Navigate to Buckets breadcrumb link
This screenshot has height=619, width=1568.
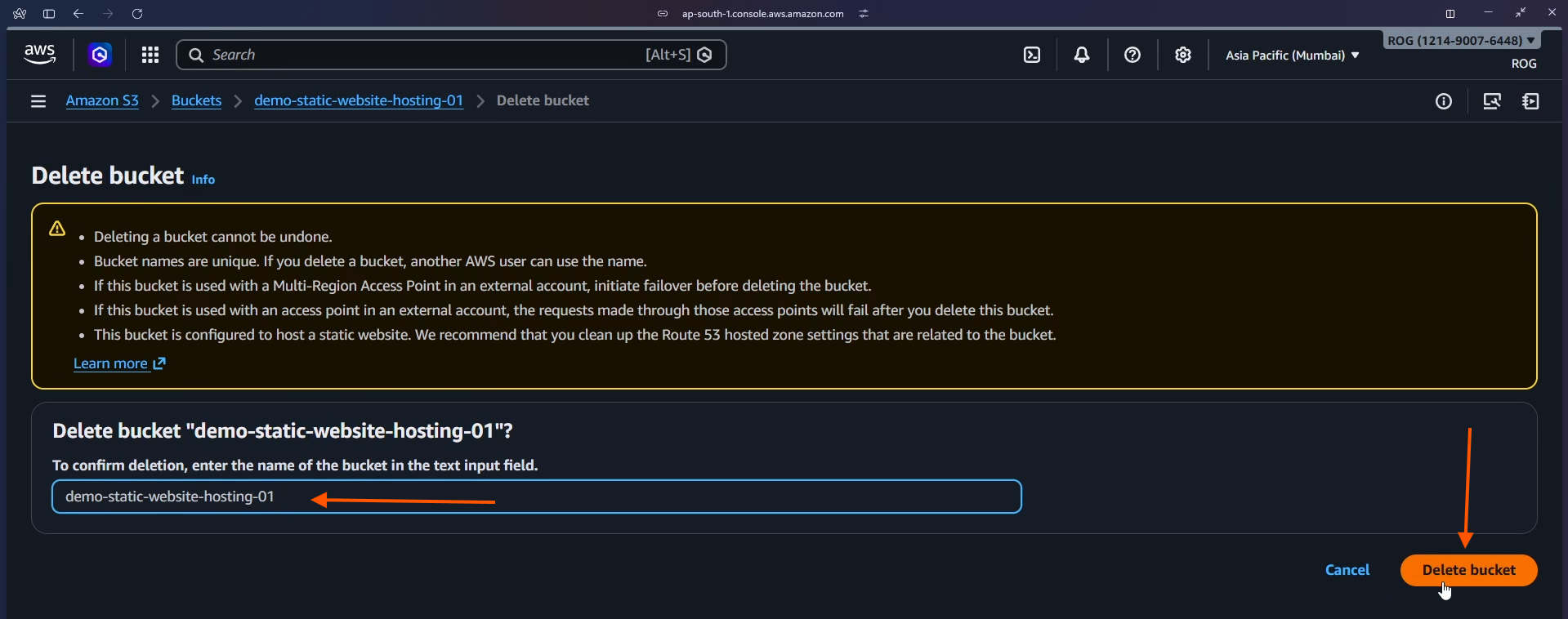[x=196, y=100]
